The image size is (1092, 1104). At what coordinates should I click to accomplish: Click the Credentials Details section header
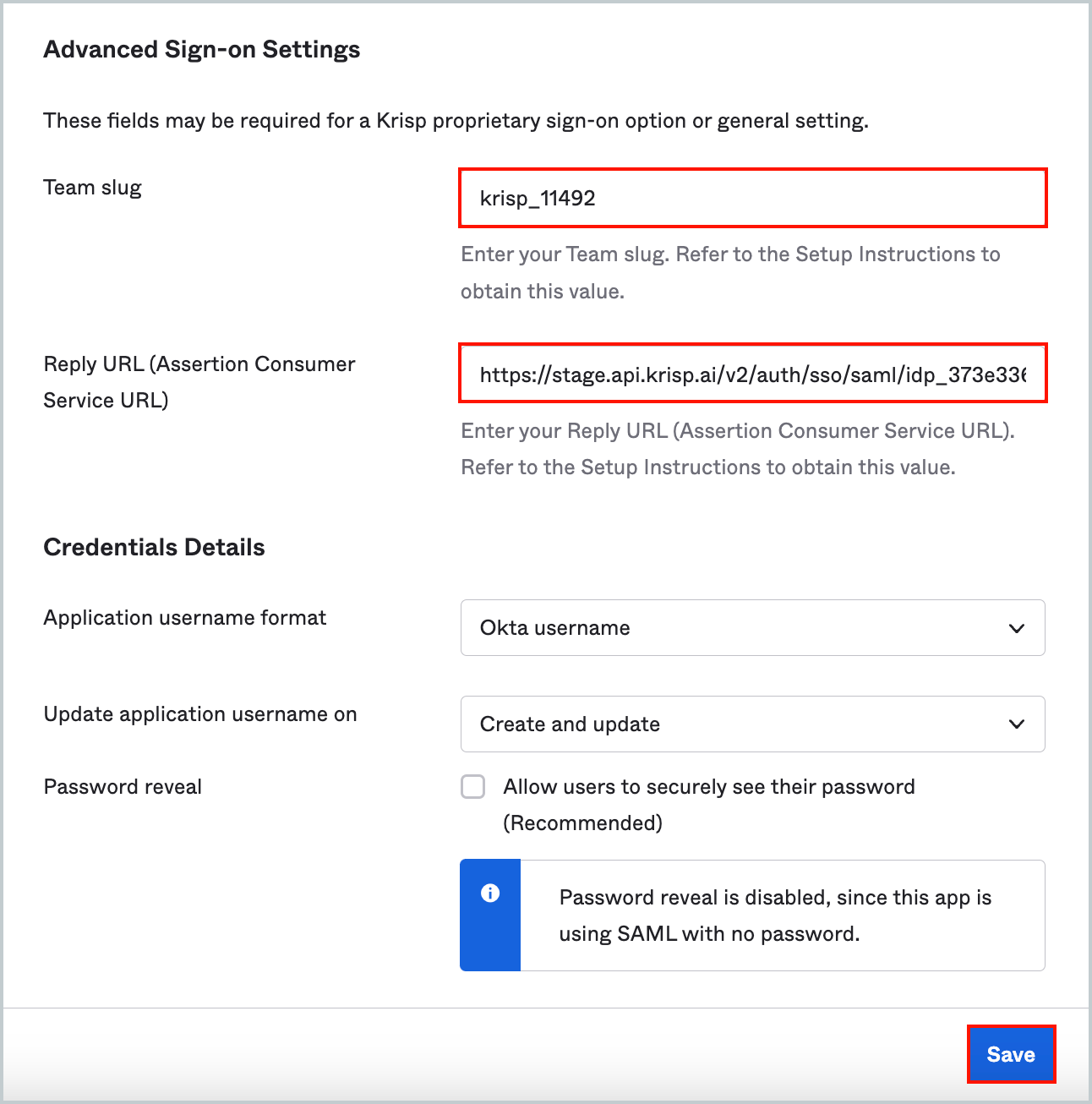pyautogui.click(x=154, y=546)
